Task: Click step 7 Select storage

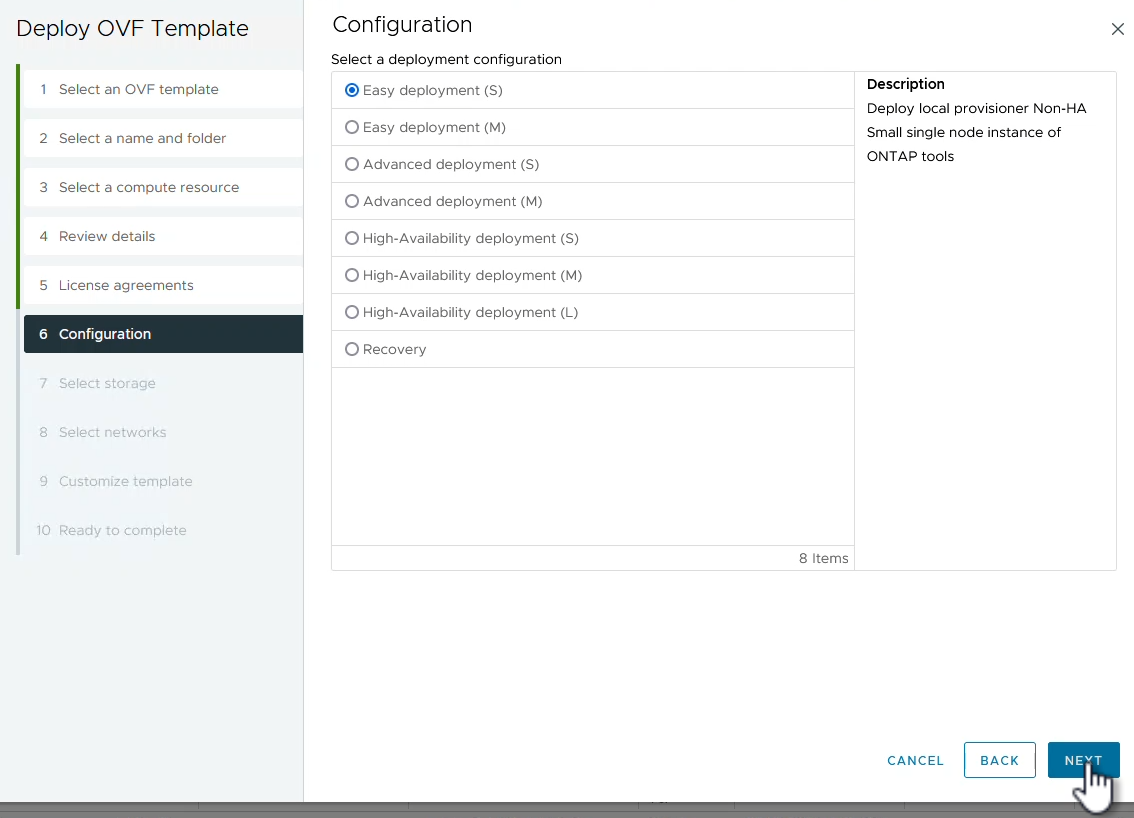Action: 107,383
